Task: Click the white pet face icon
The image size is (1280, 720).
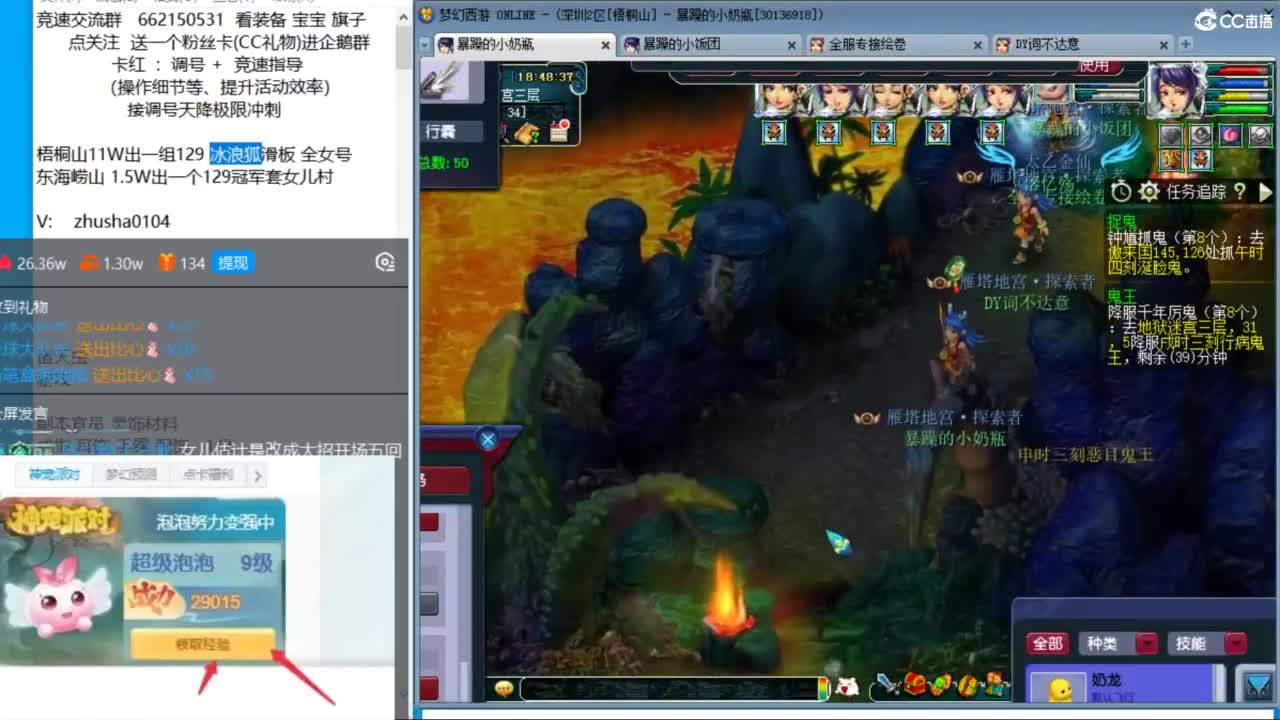Action: tap(847, 687)
